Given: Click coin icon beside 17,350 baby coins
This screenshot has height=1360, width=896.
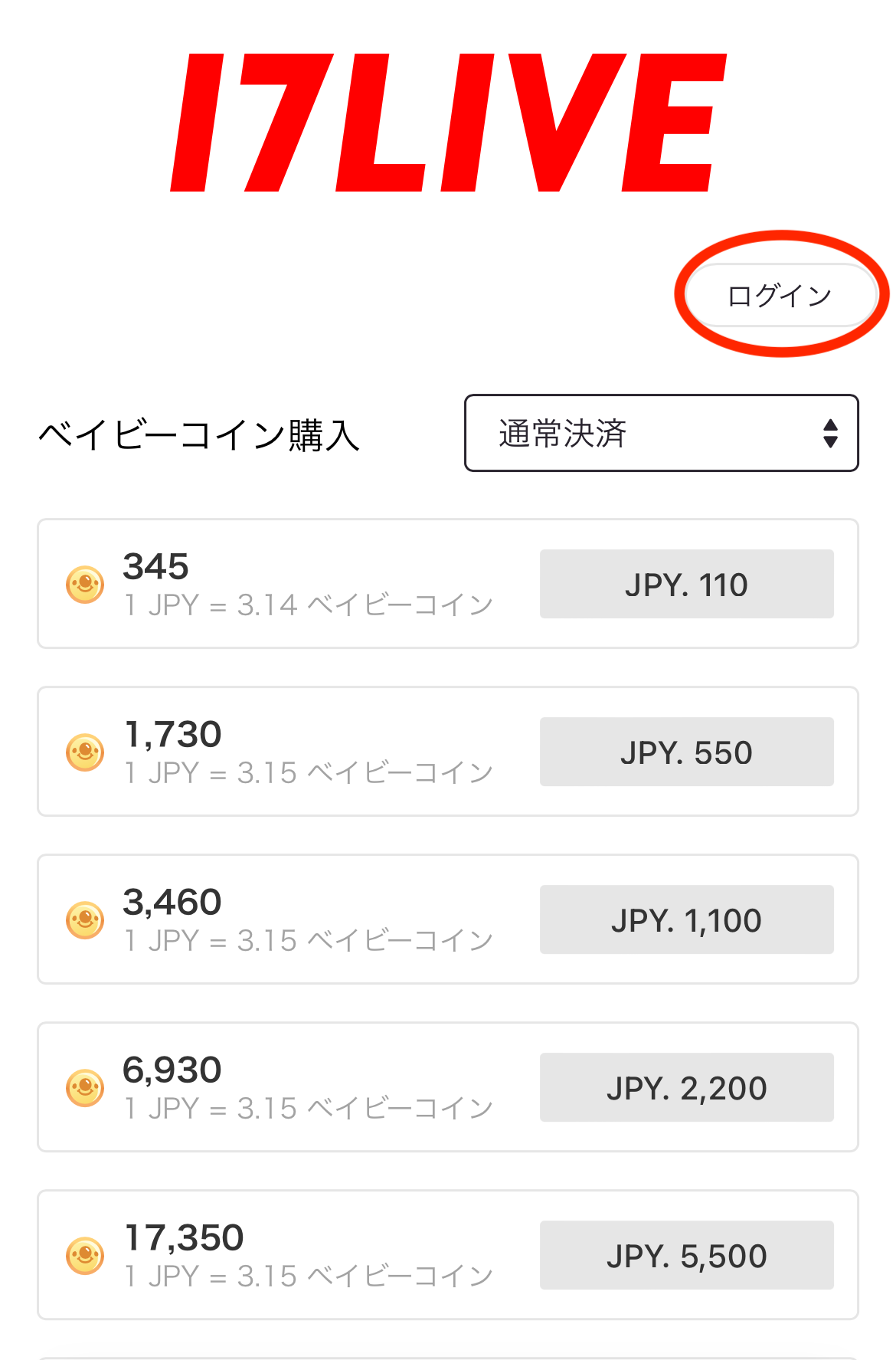Looking at the screenshot, I should point(85,1256).
